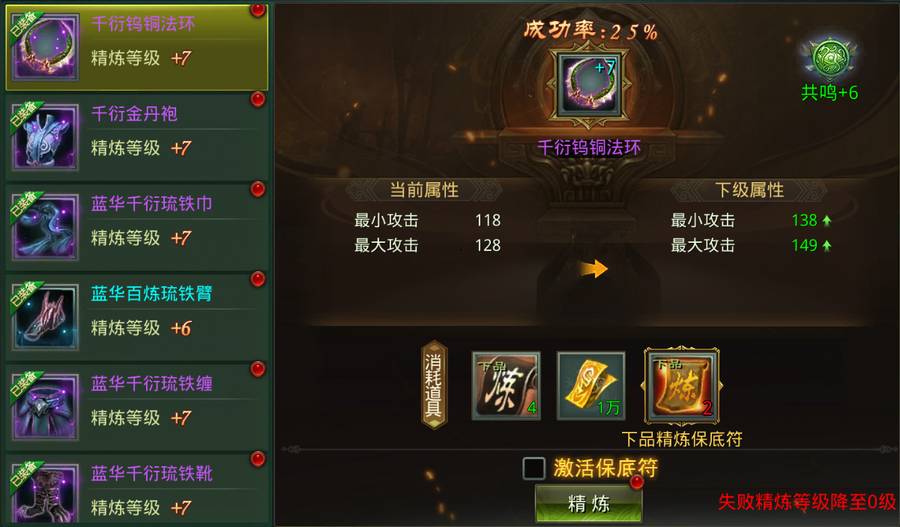Click the 千衍金丹袍 name label

click(134, 114)
